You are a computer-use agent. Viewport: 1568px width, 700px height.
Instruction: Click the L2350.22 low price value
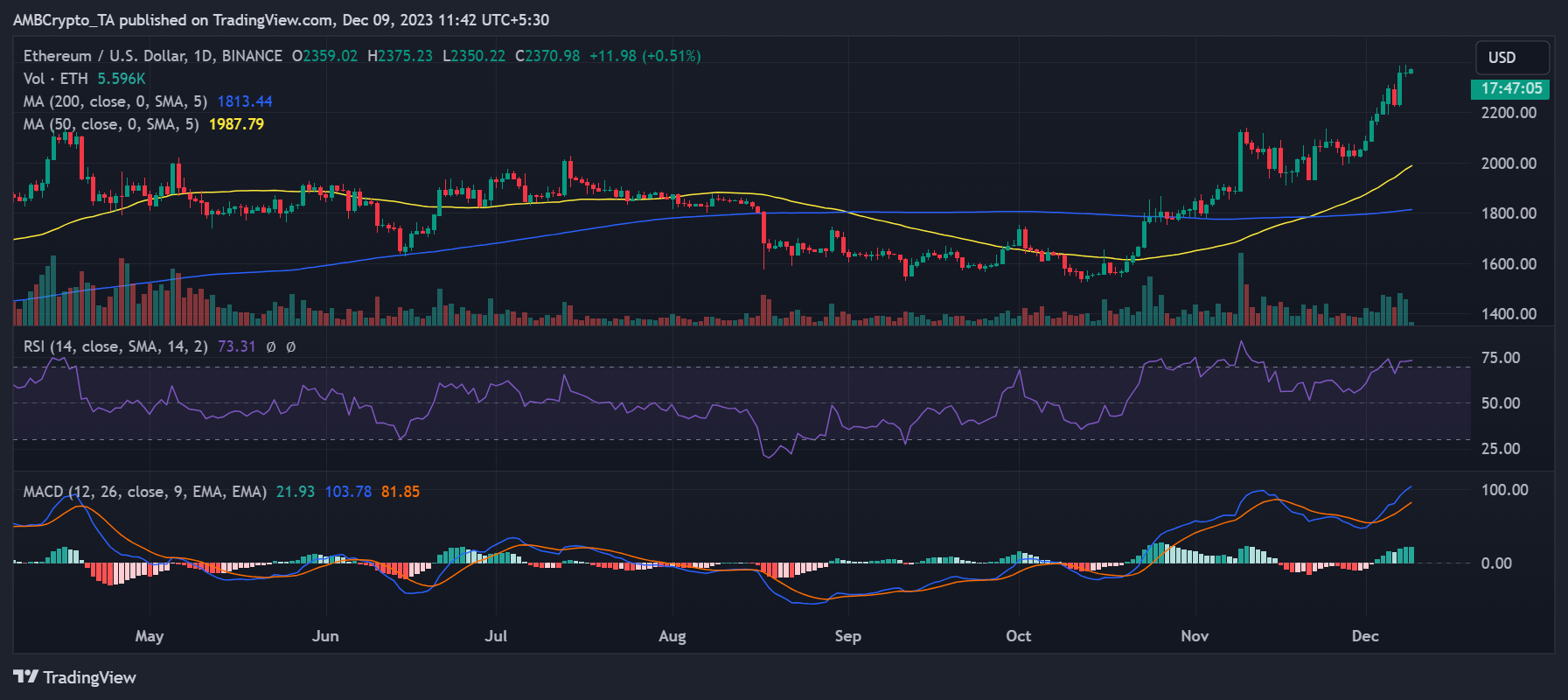[474, 56]
